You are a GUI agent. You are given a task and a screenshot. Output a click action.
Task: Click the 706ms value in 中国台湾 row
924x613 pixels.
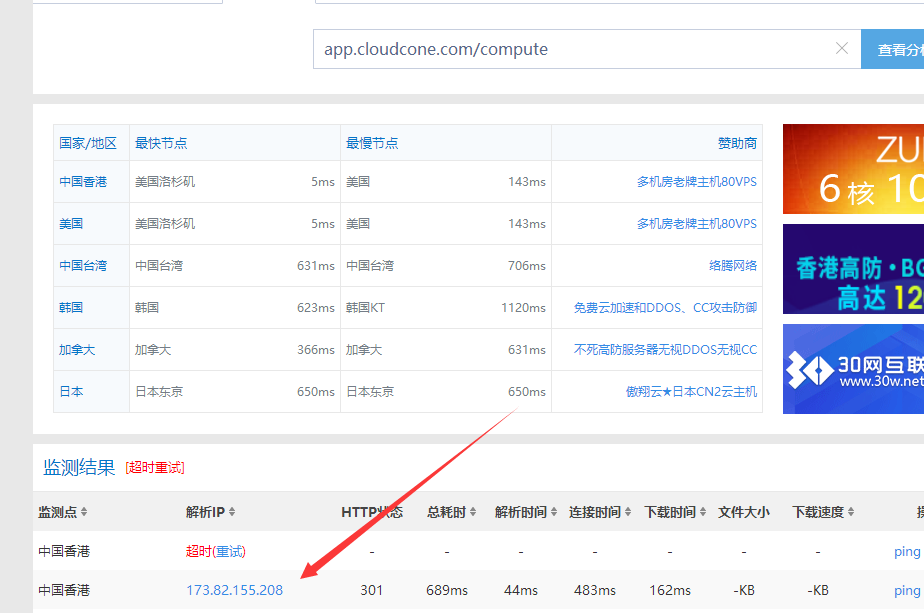pos(527,265)
